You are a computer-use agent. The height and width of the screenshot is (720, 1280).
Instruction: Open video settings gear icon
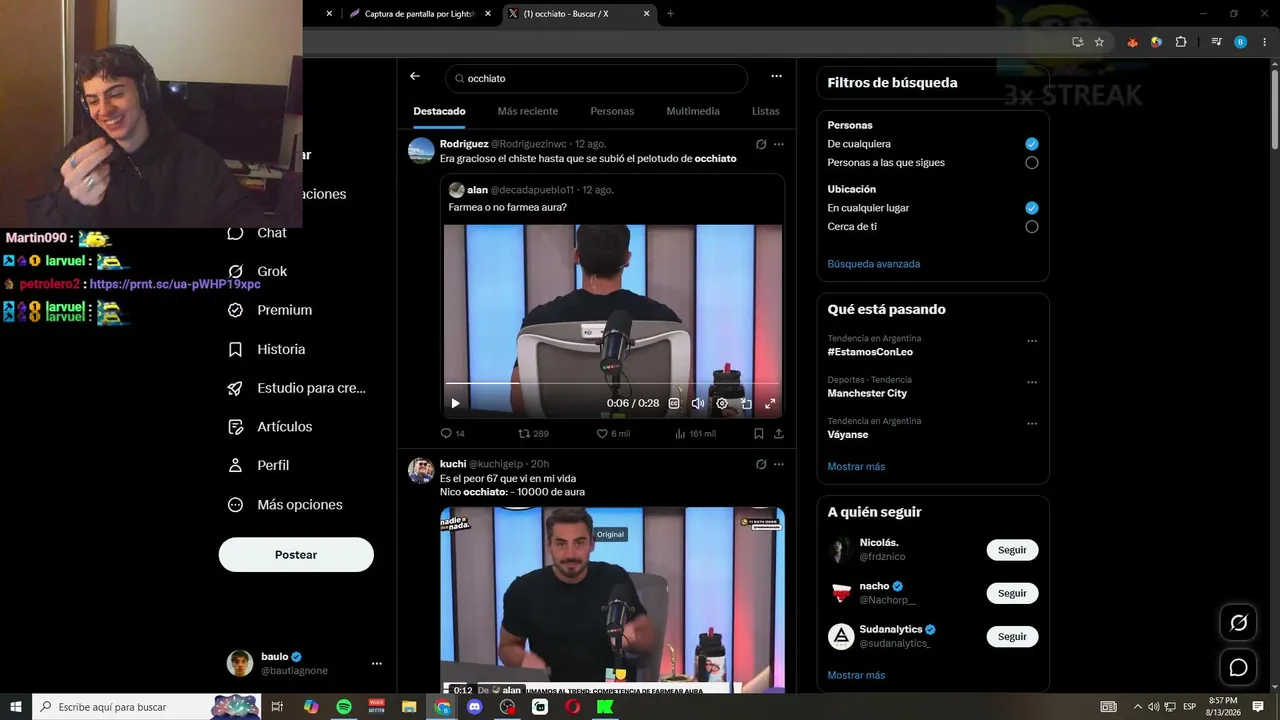click(x=722, y=404)
